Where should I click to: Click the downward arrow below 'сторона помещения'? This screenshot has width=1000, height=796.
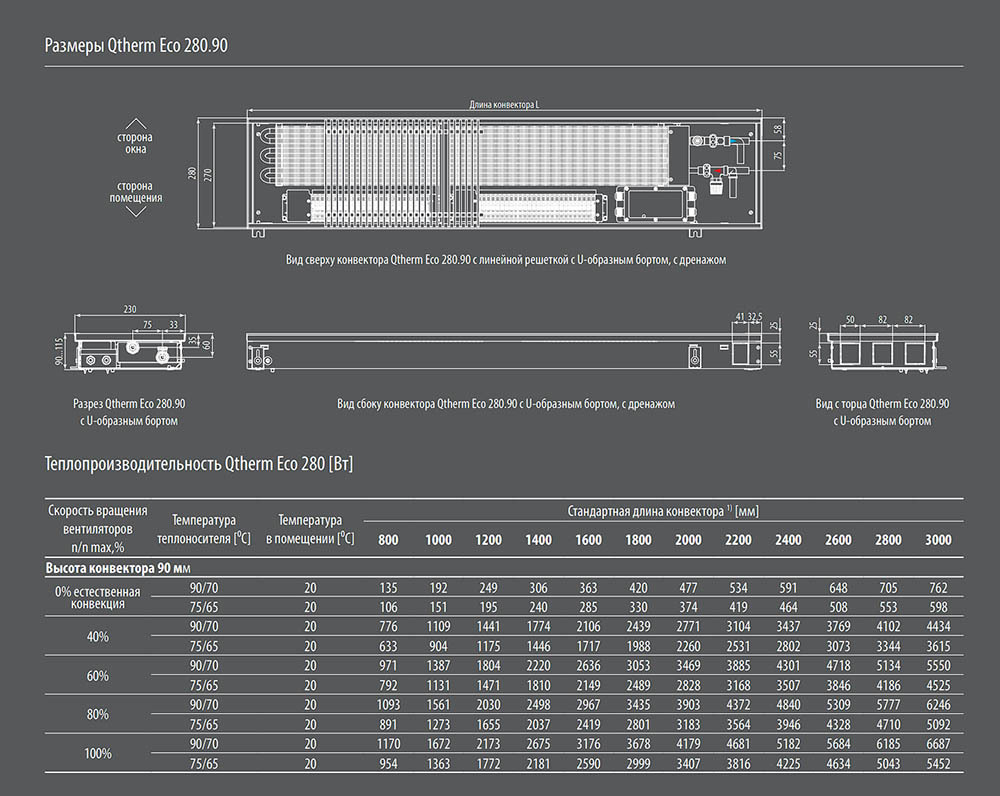pos(135,211)
